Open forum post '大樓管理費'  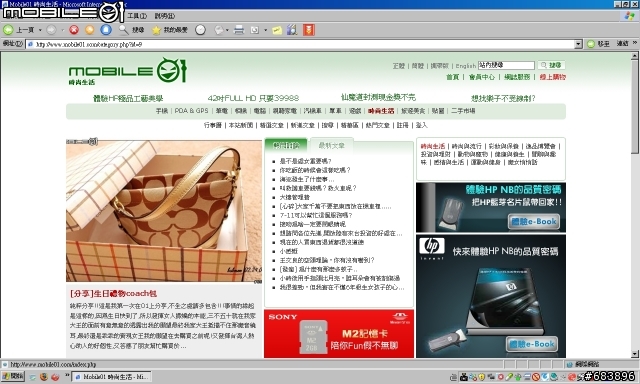[x=294, y=197]
